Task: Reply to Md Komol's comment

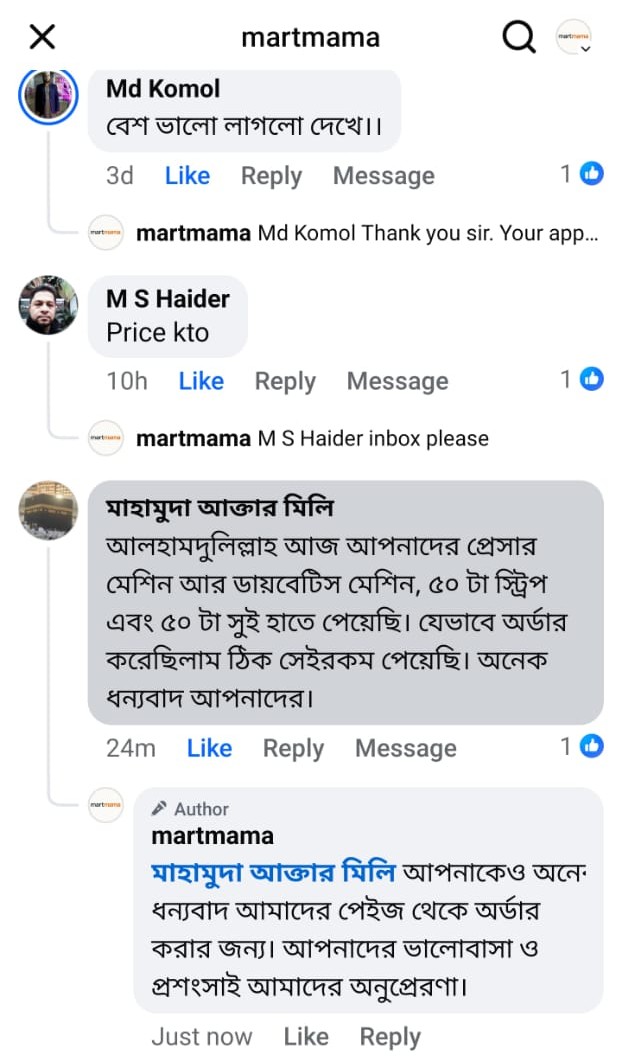Action: (x=271, y=176)
